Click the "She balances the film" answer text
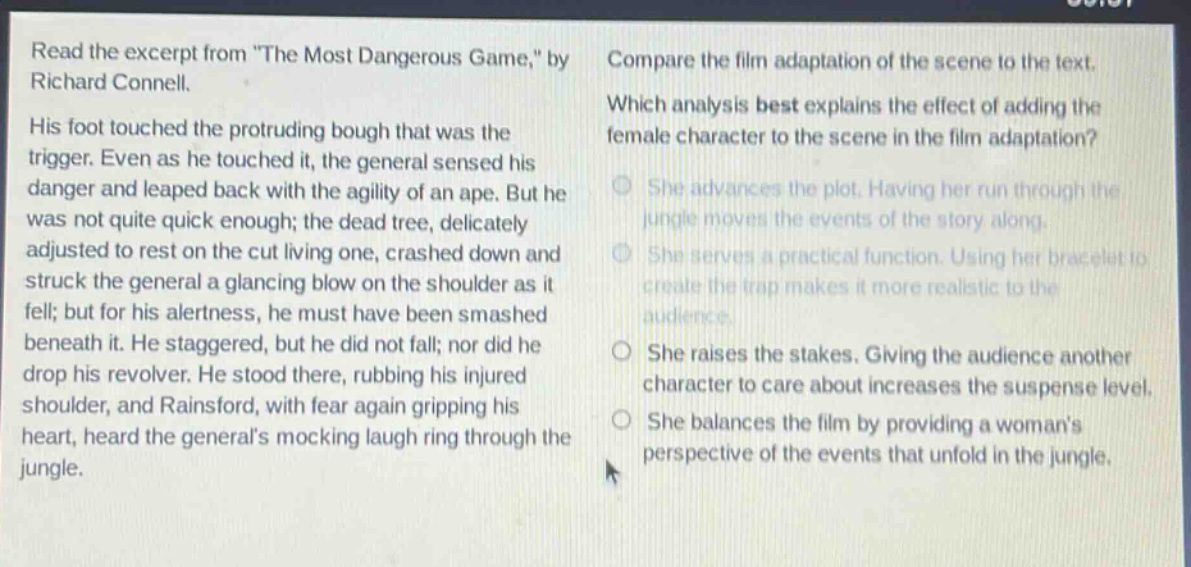The width and height of the screenshot is (1191, 567). (878, 437)
